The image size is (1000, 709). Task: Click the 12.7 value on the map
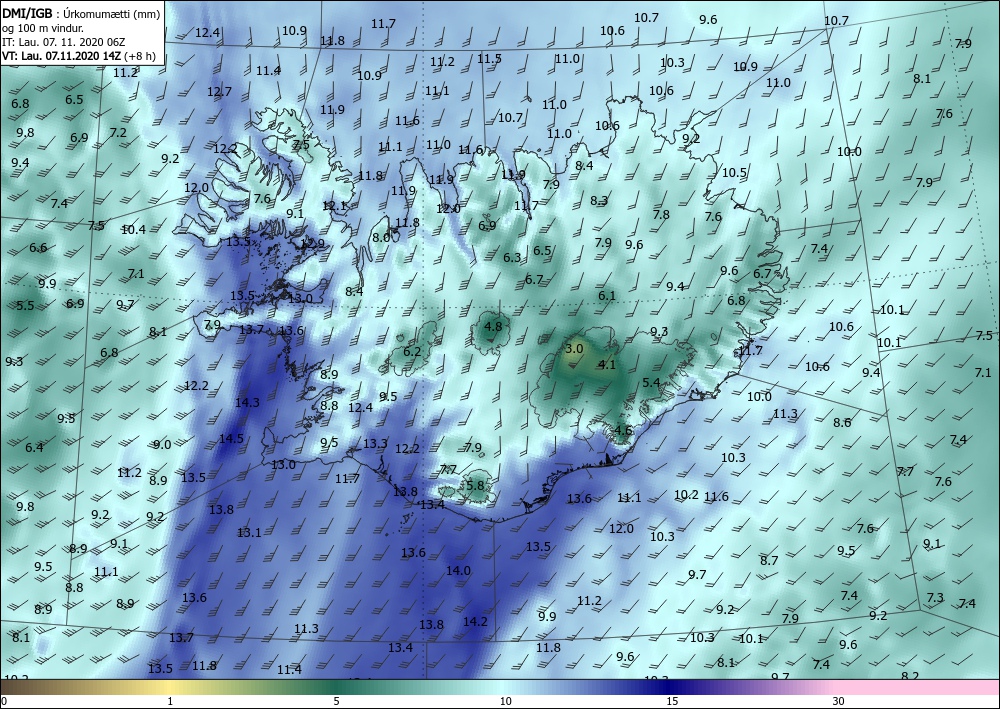(219, 92)
